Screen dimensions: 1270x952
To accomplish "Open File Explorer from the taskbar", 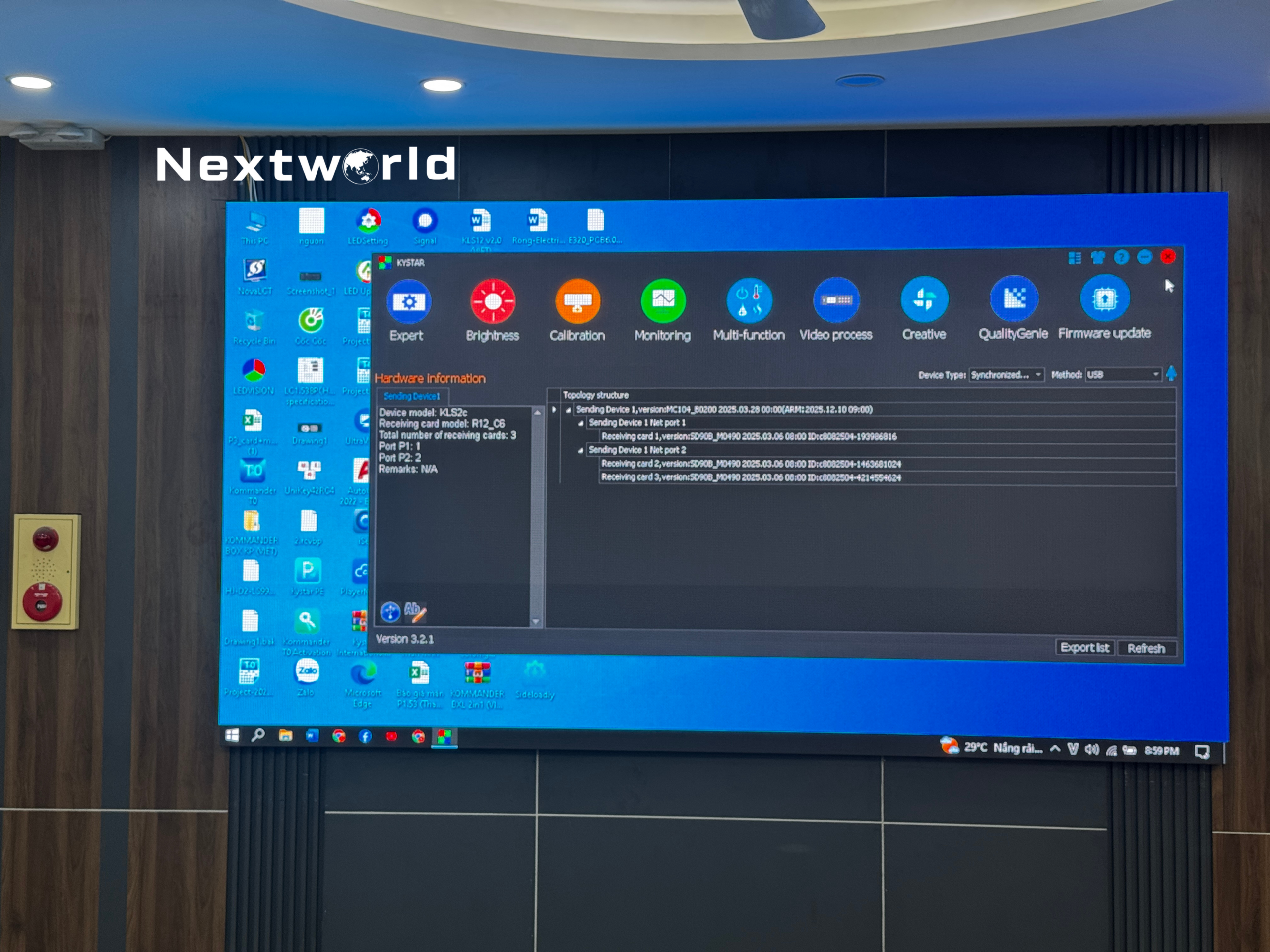I will pyautogui.click(x=285, y=736).
